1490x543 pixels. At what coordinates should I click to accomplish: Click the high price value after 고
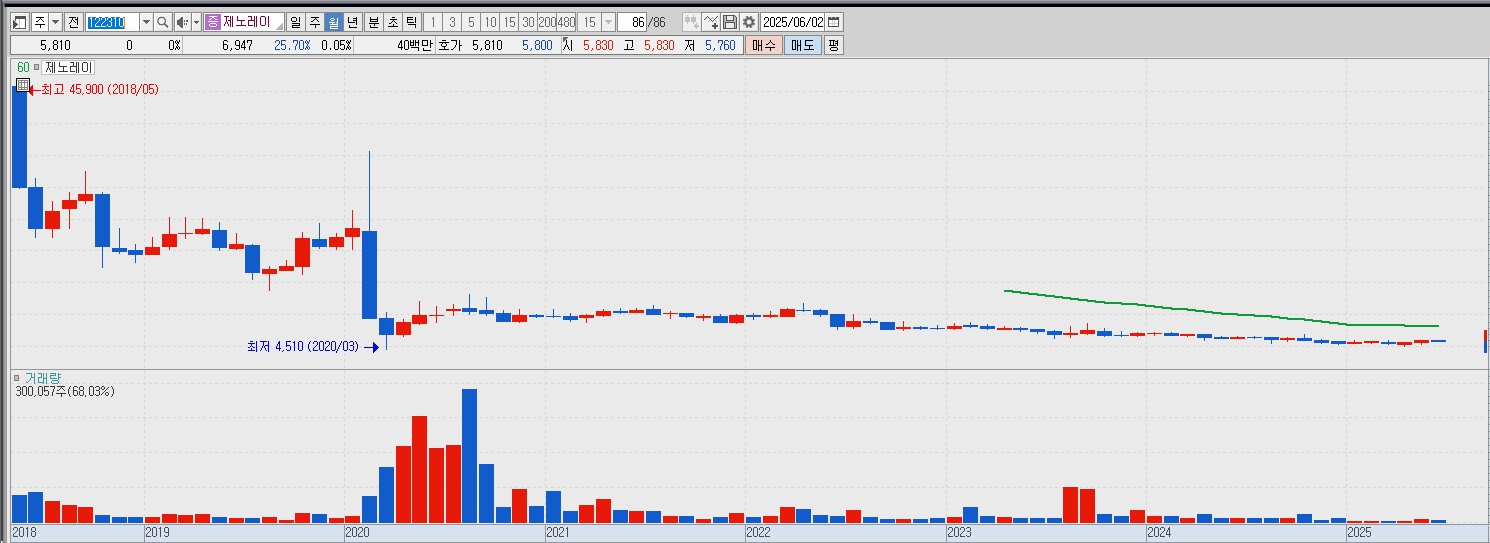click(659, 46)
